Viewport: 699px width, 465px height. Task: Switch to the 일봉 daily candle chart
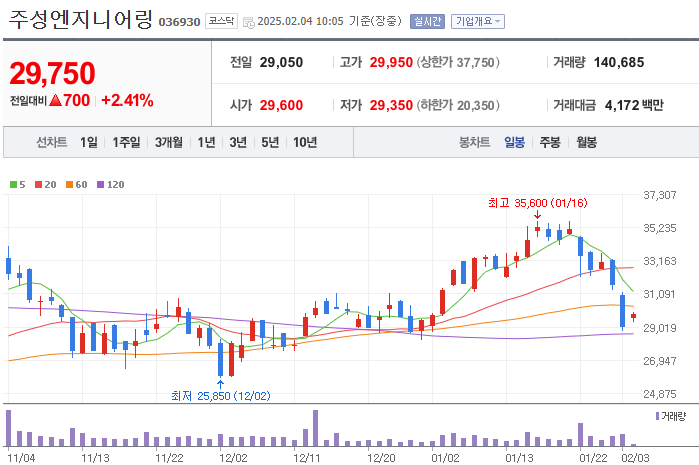tap(514, 142)
